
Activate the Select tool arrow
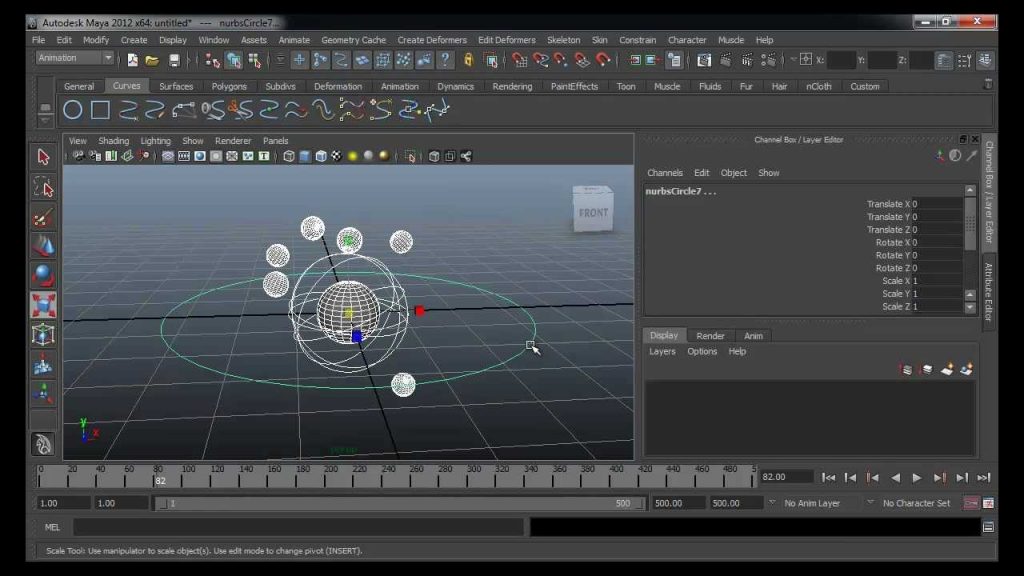tap(43, 157)
